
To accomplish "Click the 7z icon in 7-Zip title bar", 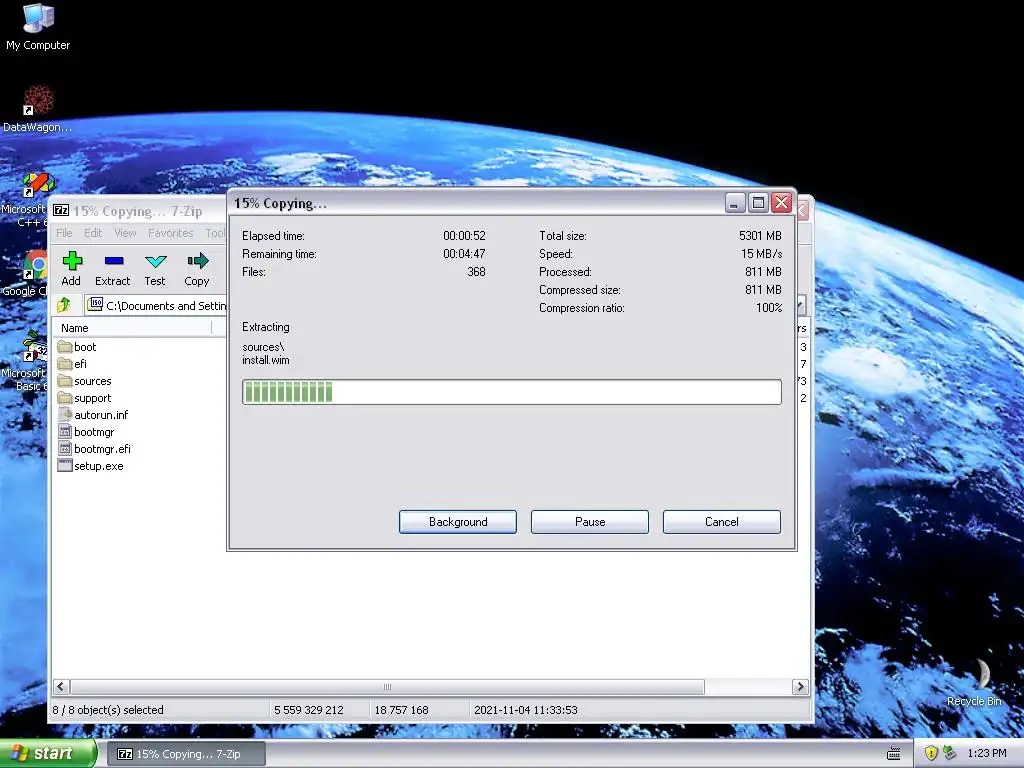I will (x=61, y=210).
